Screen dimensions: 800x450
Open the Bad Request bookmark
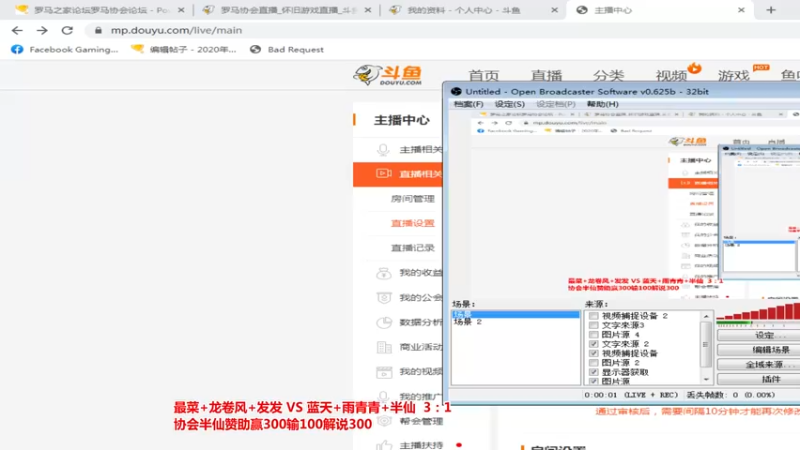coord(287,49)
